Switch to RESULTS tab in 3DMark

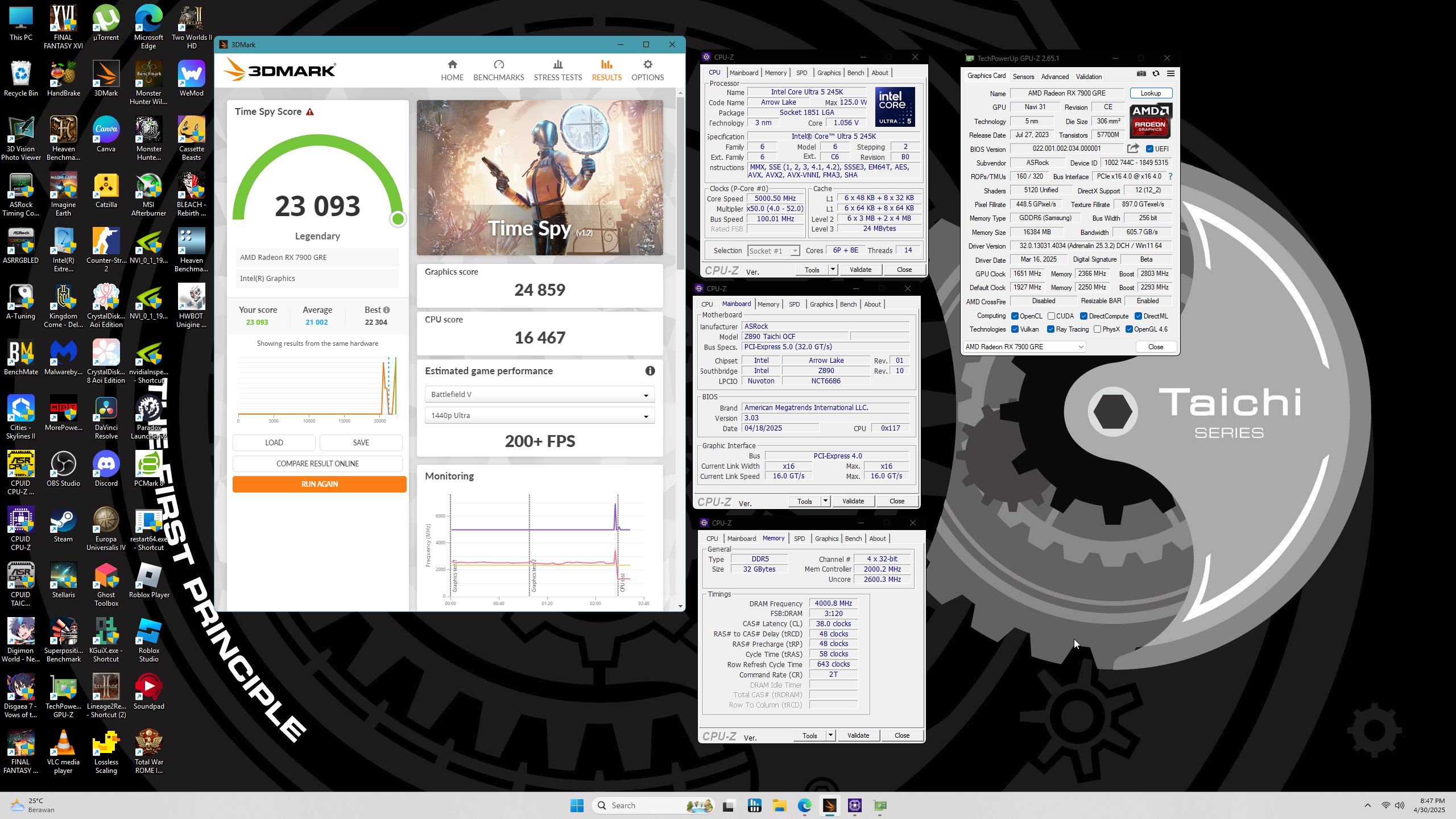coord(606,70)
